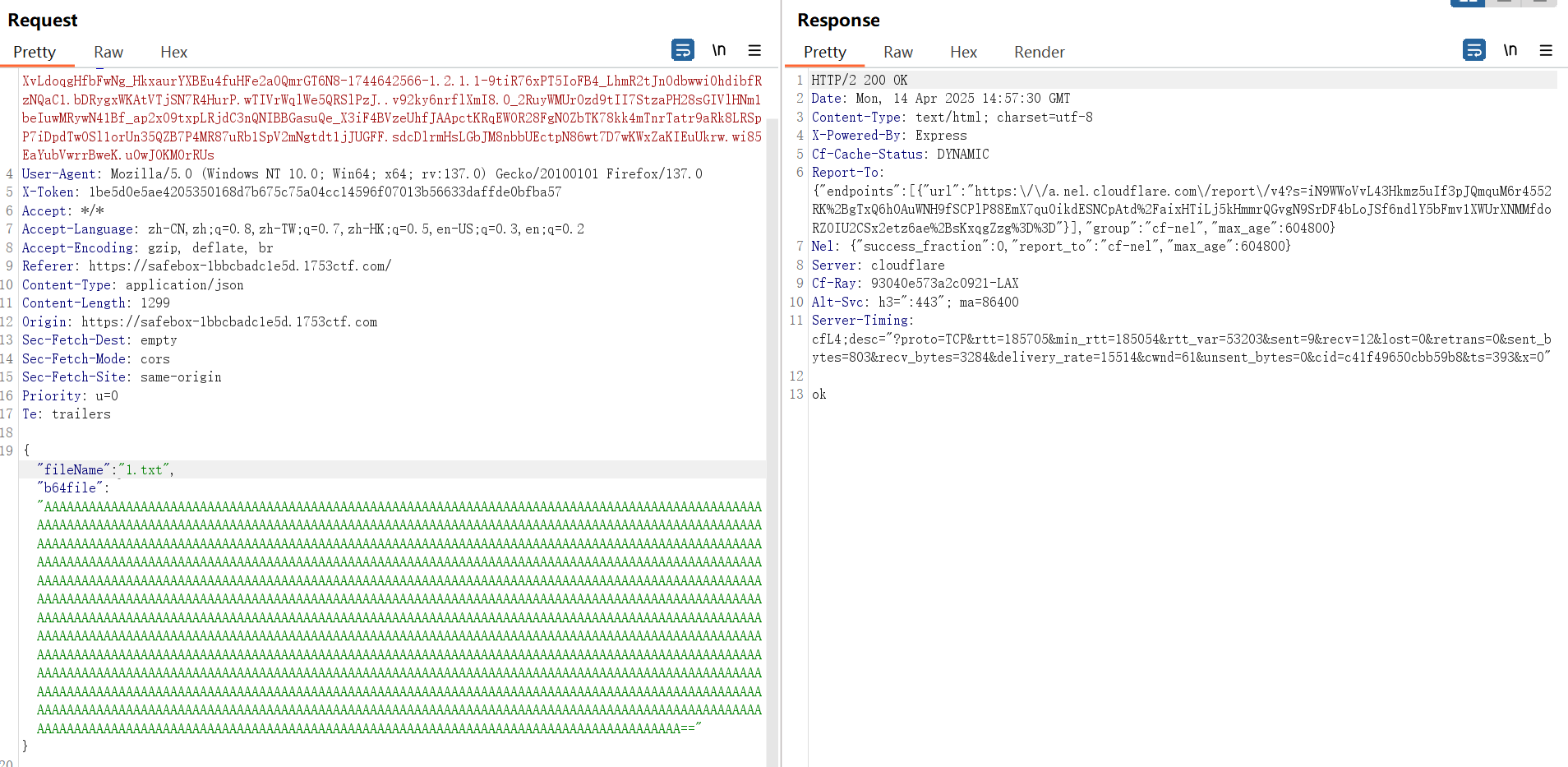Click the Content-Length: 1299 line
This screenshot has width=1568, height=767.
(95, 303)
